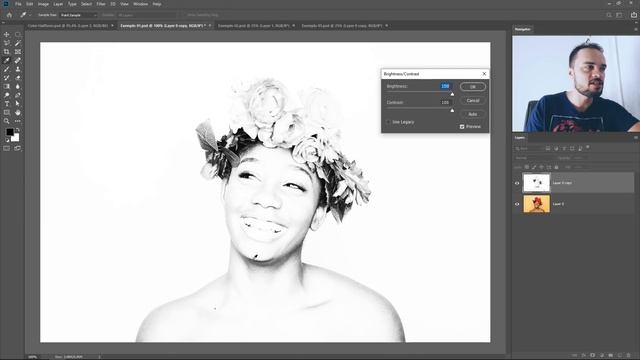Select the Pen tool
640x360 pixels.
pyautogui.click(x=18, y=95)
